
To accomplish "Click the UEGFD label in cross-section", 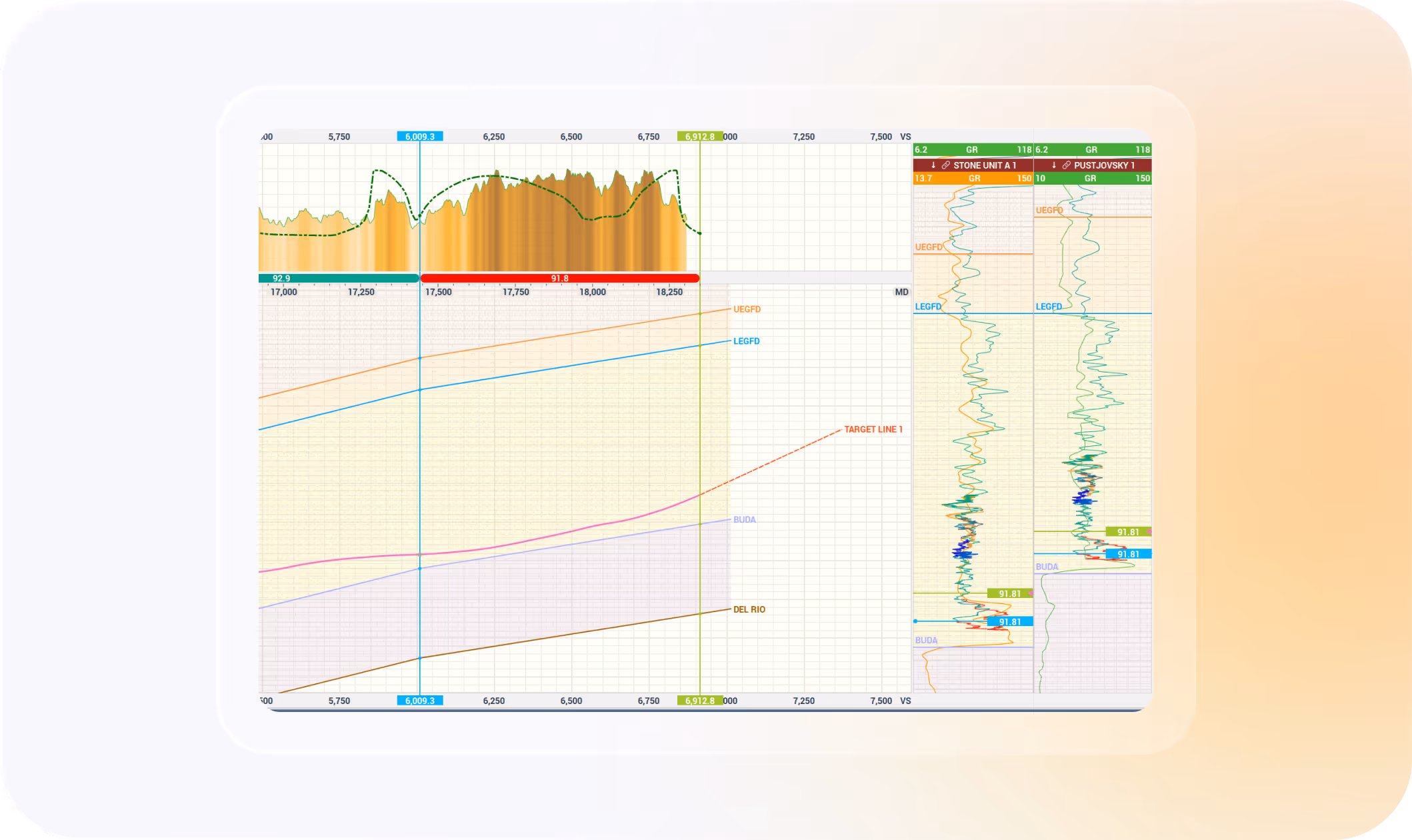I will 747,309.
